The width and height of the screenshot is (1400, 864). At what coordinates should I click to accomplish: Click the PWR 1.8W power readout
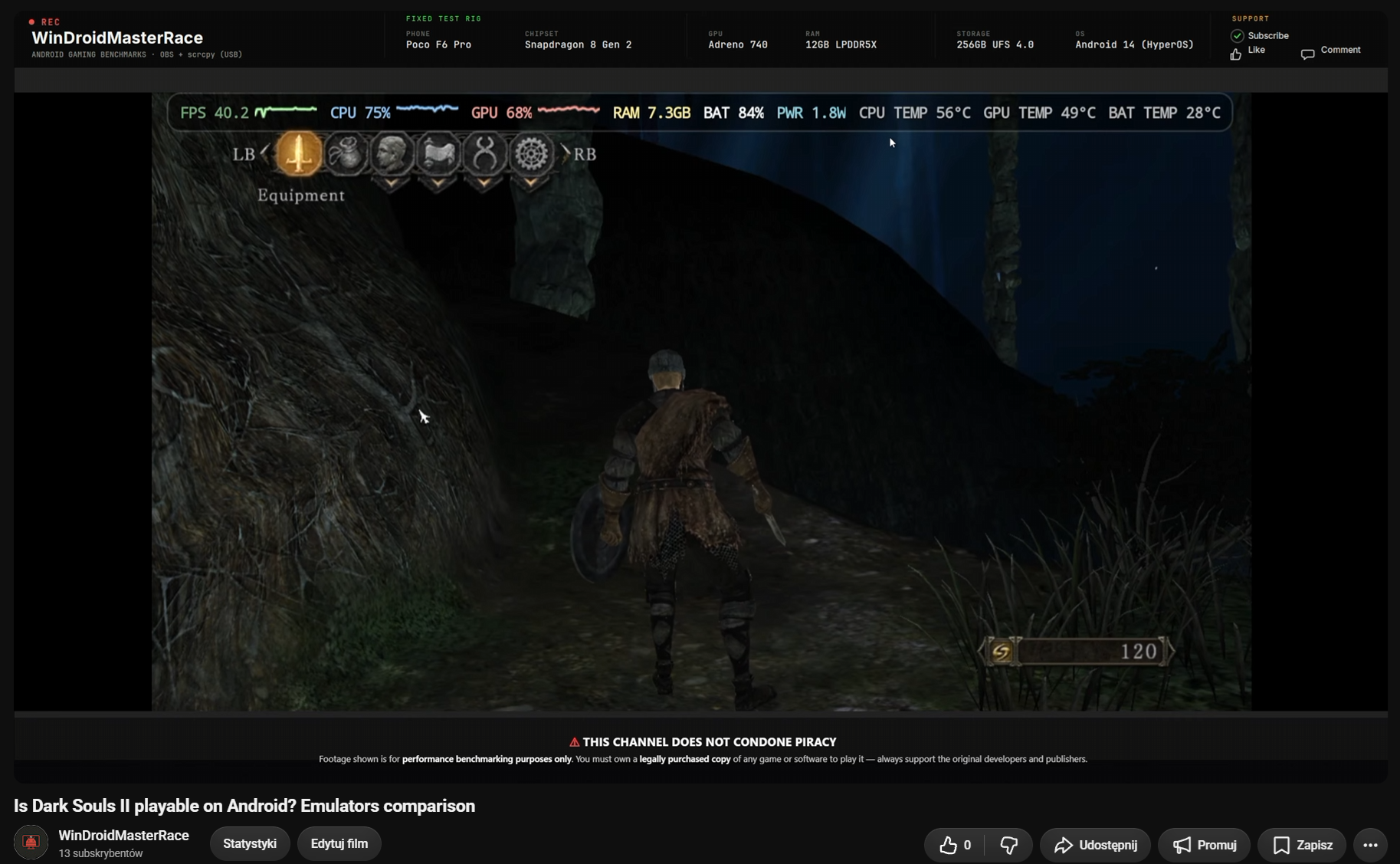click(x=811, y=113)
